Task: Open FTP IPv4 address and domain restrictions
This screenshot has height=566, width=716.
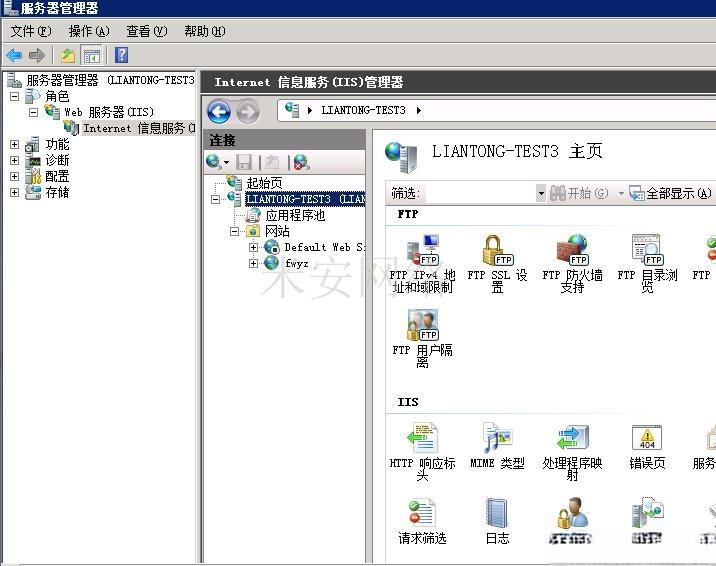Action: point(423,263)
